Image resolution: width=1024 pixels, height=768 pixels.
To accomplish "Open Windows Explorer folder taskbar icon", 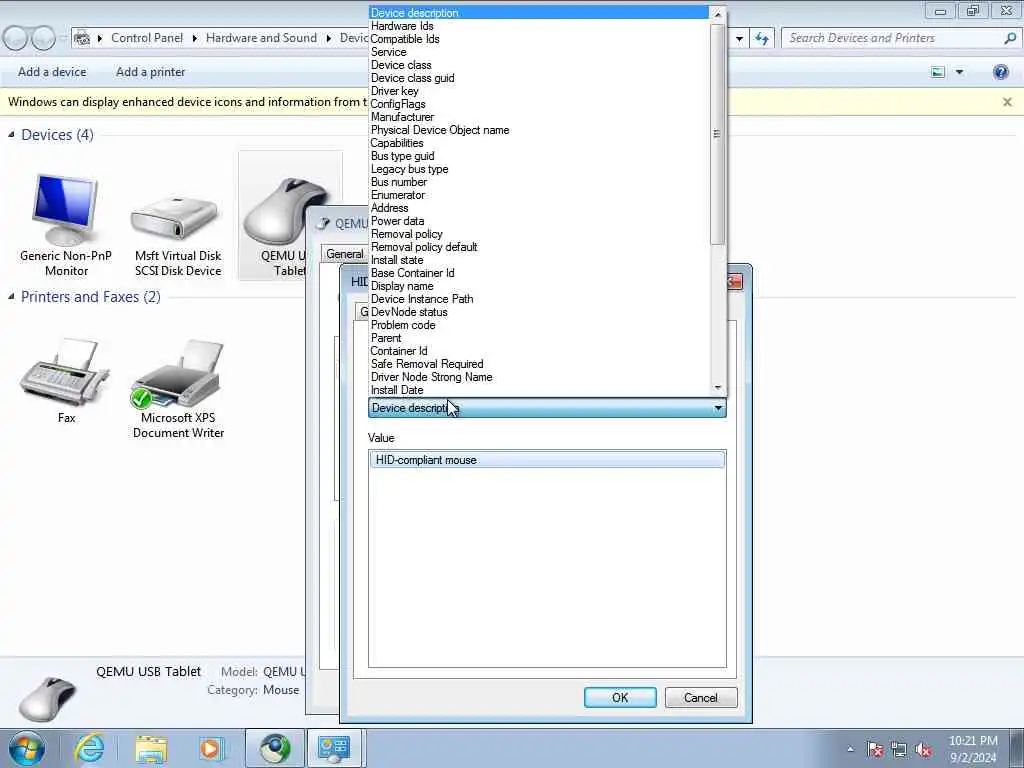I will click(x=151, y=748).
